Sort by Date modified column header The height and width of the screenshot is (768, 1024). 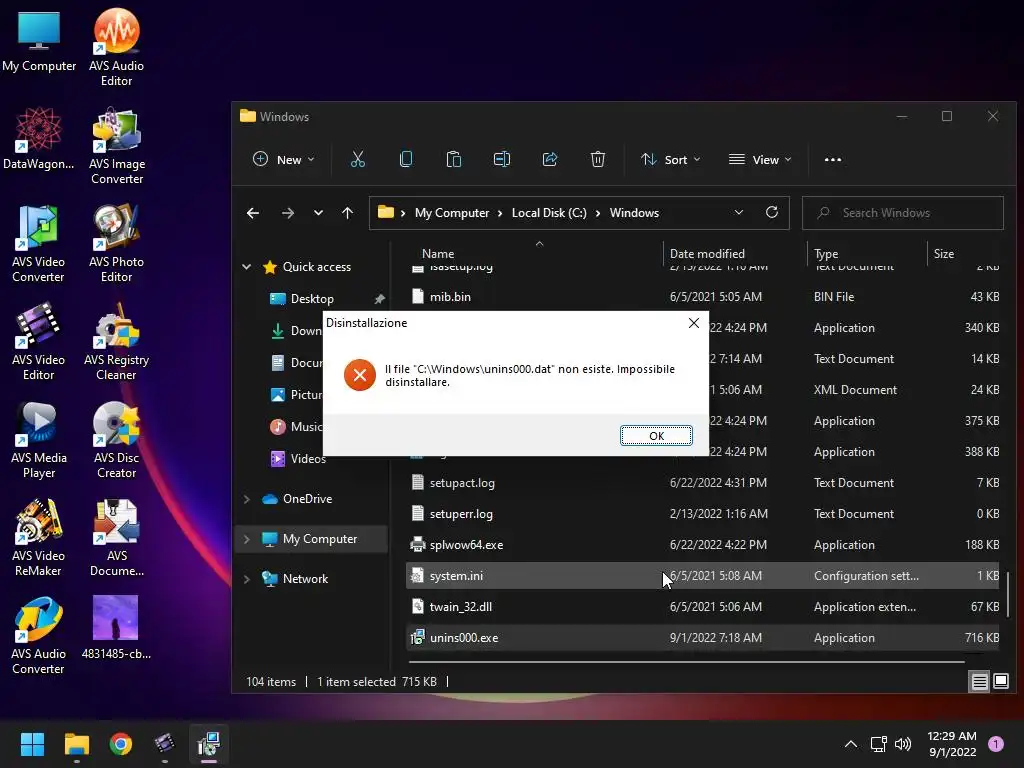(x=707, y=253)
